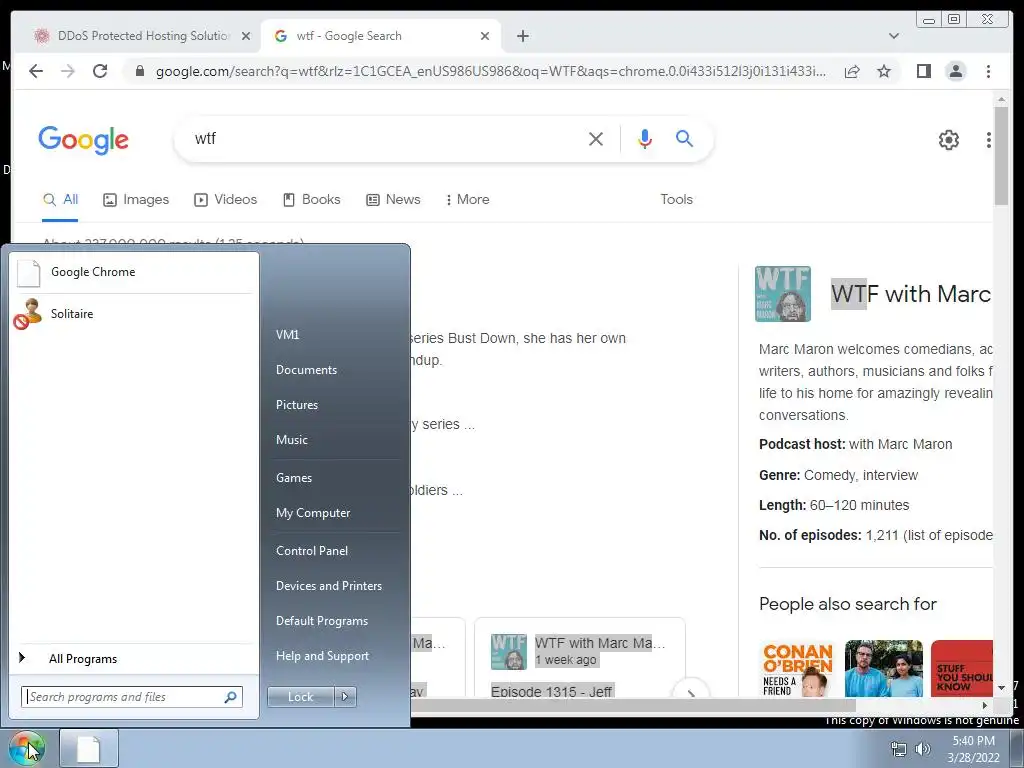
Task: Click the browser forward arrow
Action: (68, 71)
